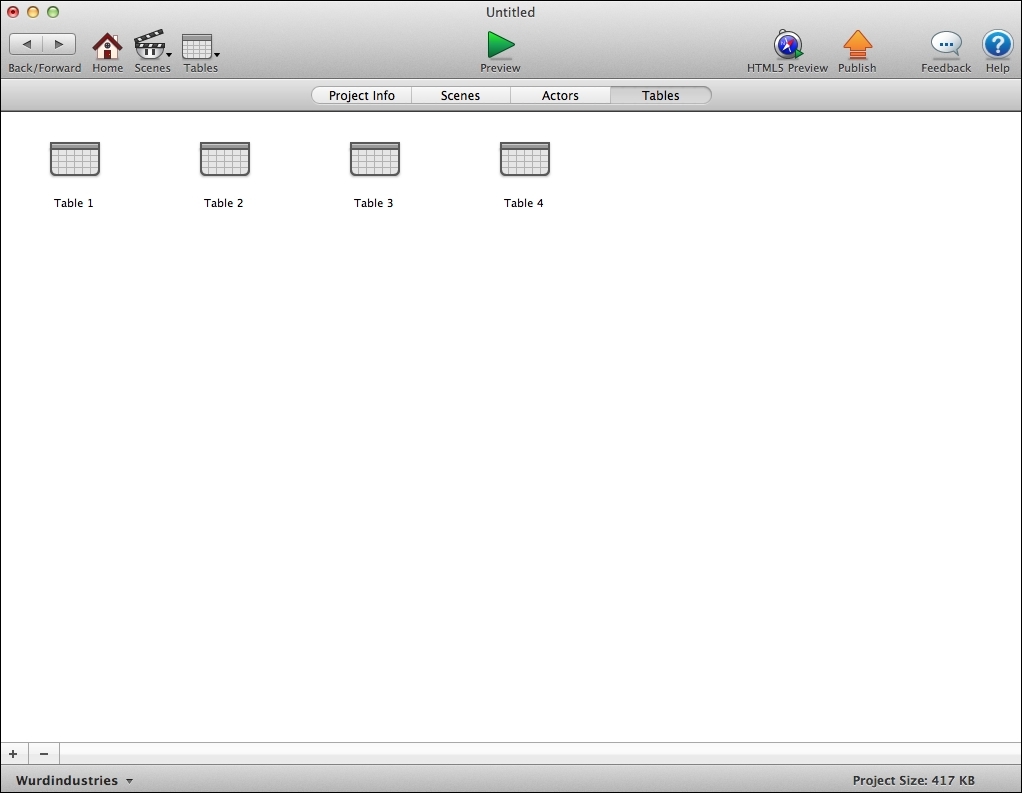Screen dimensions: 1022x793
Task: Click the Table 3 name label
Action: point(373,203)
